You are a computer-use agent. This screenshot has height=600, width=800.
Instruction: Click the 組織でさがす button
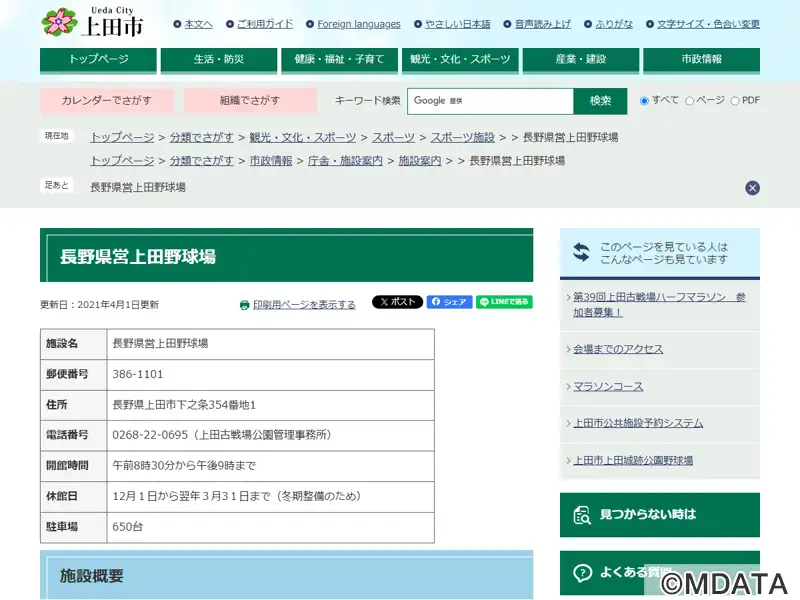[250, 101]
